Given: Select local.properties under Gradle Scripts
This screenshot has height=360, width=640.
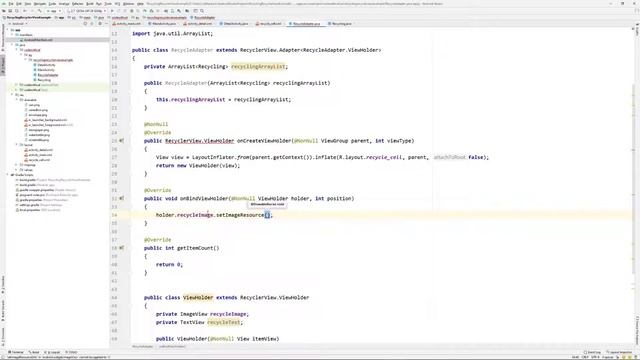Looking at the screenshot, I should tap(38, 210).
